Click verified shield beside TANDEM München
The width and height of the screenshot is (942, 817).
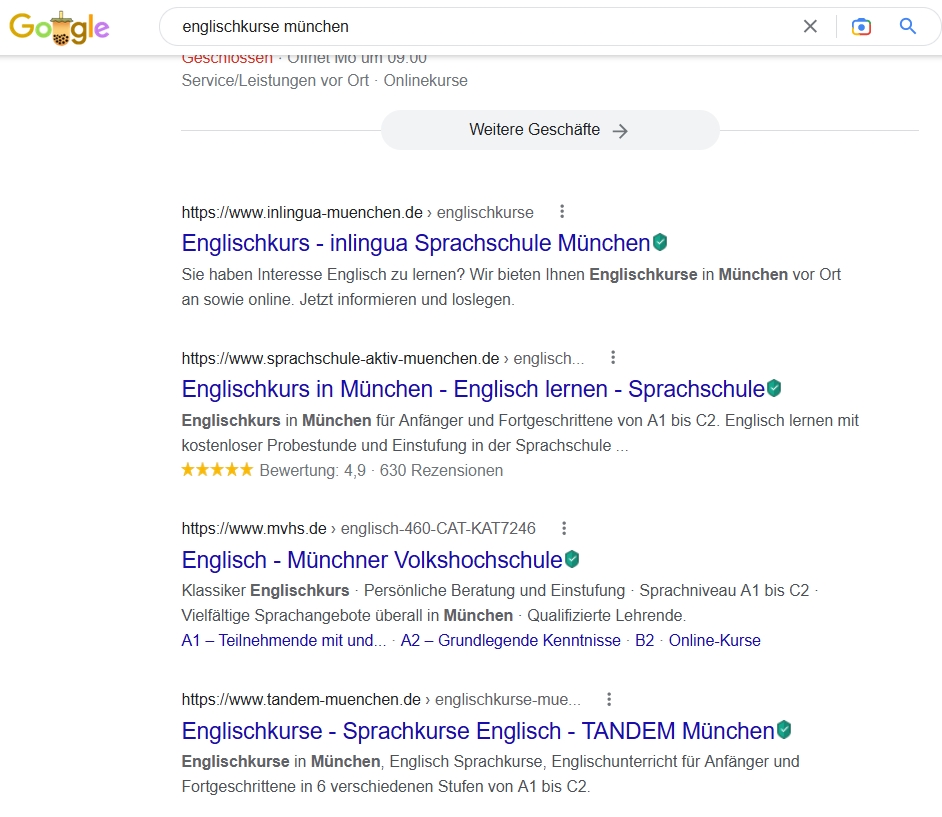point(784,730)
